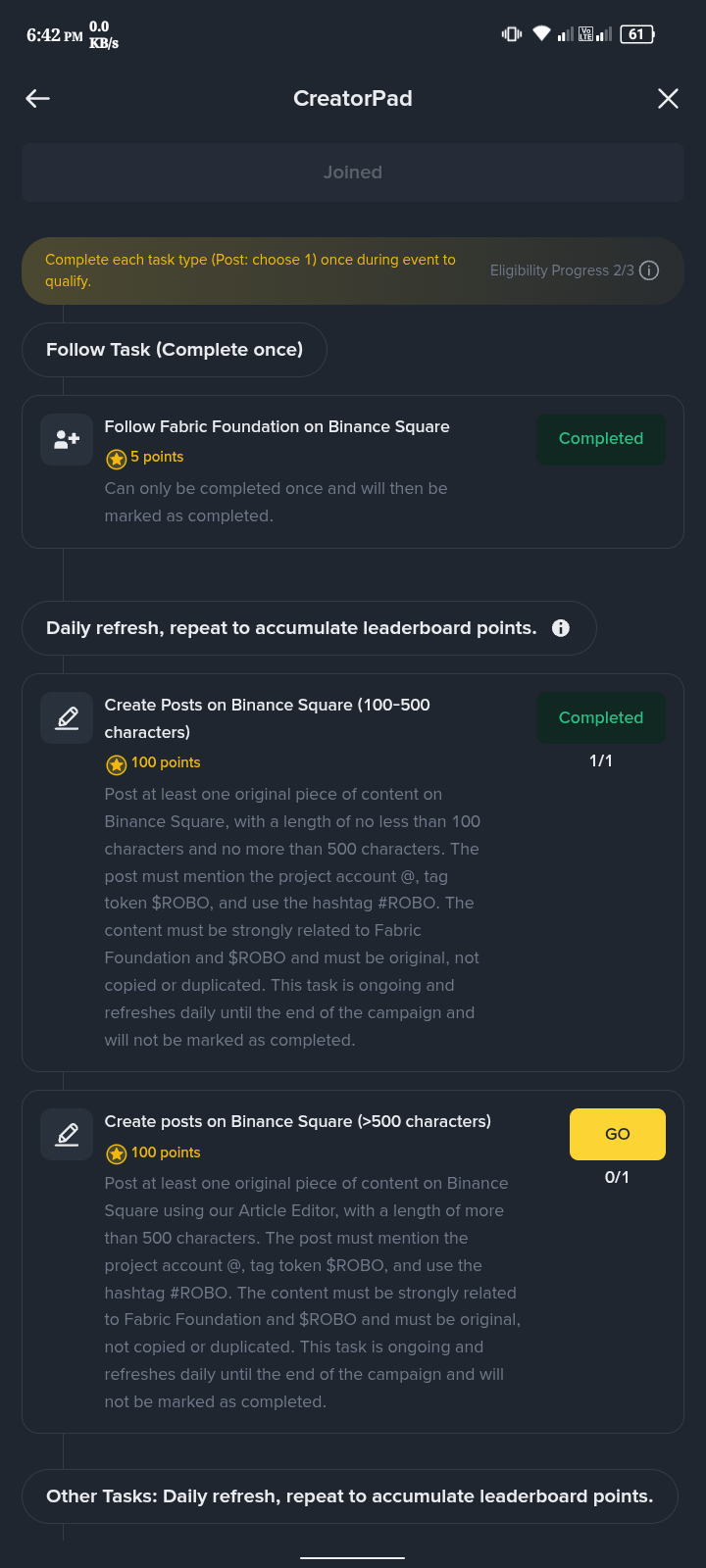Tap Completed on Create Posts task

click(601, 717)
